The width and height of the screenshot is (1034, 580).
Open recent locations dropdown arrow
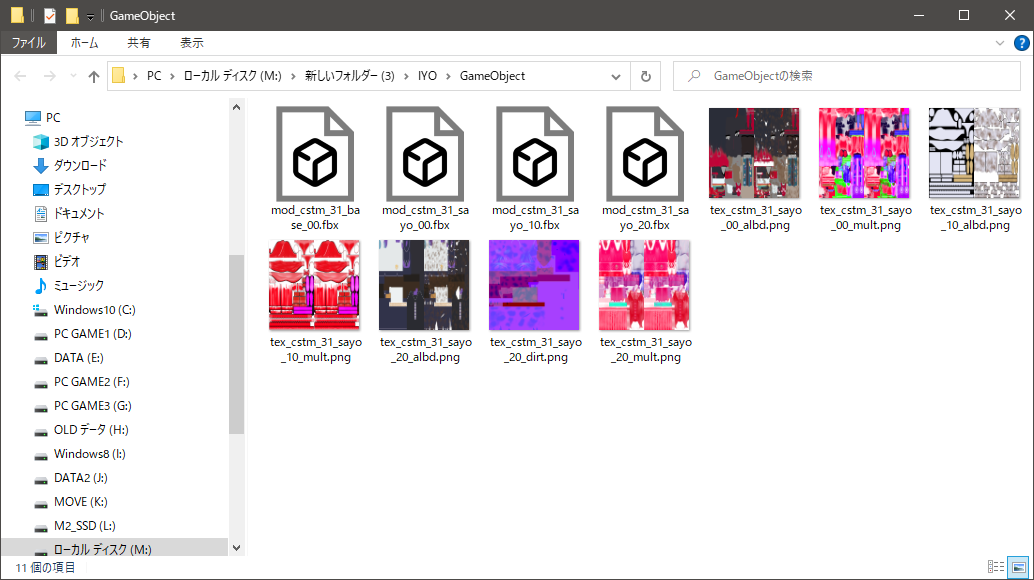point(73,76)
